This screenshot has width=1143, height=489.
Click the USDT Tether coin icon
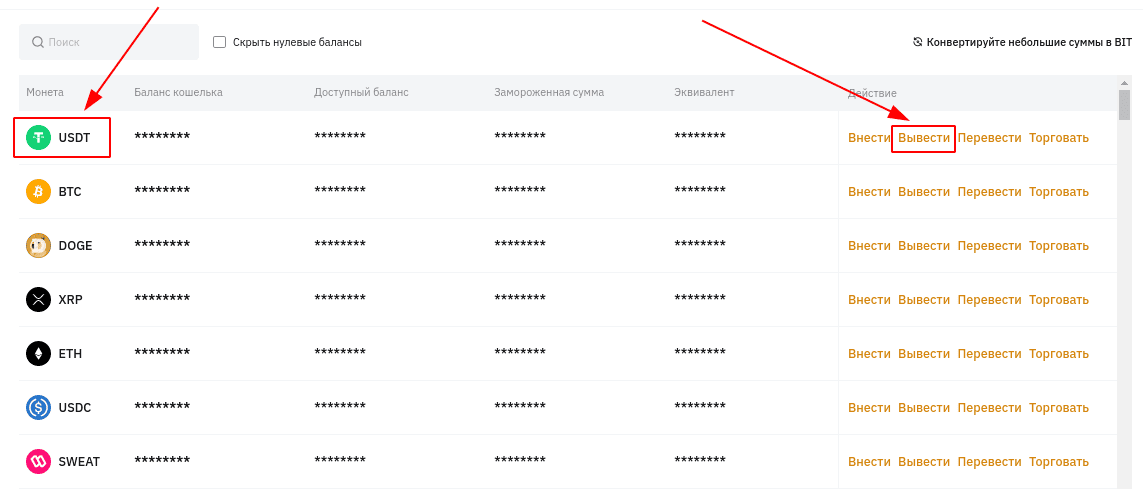click(38, 138)
